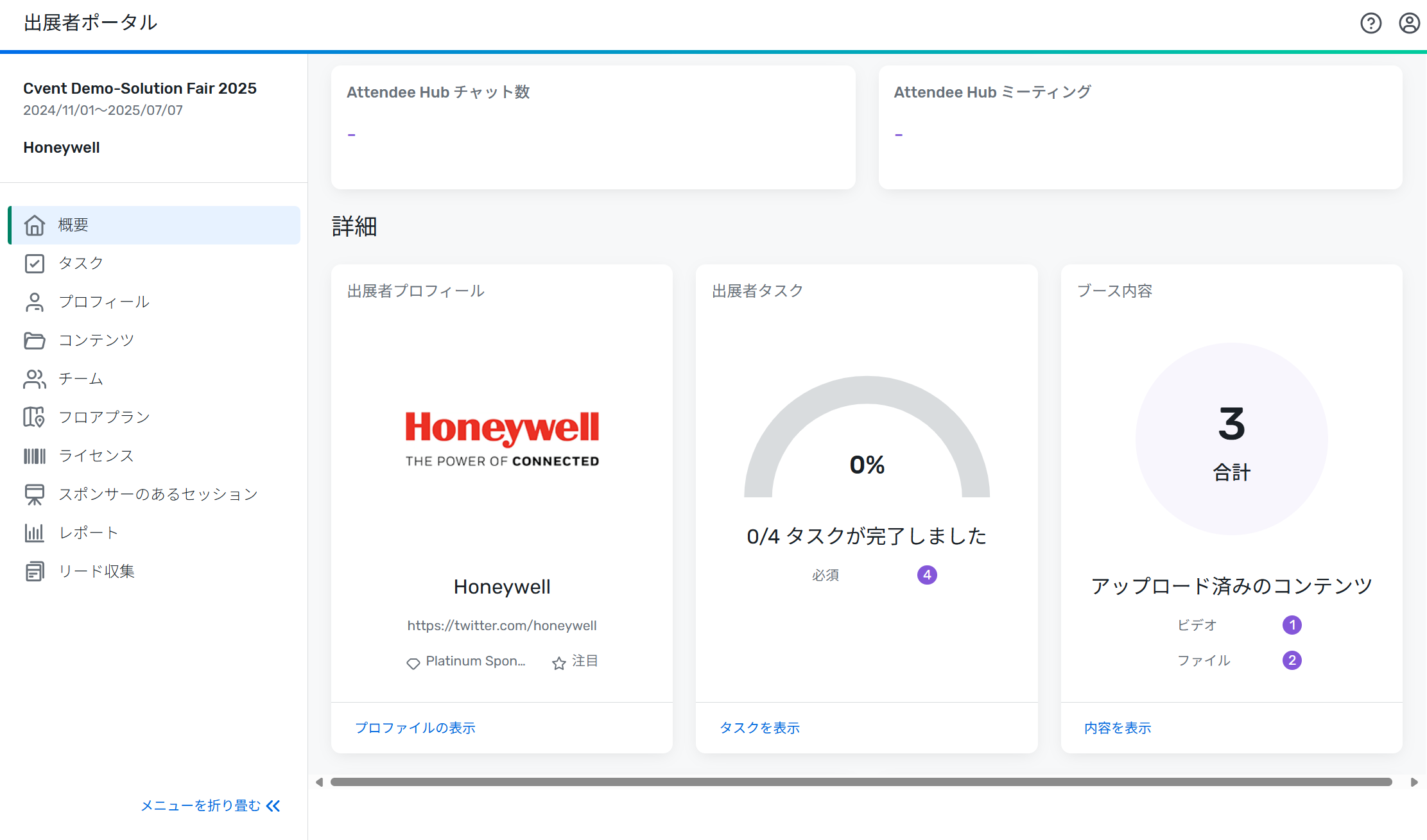Image resolution: width=1427 pixels, height=840 pixels.
Task: Click the プロファイルの表示 link
Action: point(415,728)
